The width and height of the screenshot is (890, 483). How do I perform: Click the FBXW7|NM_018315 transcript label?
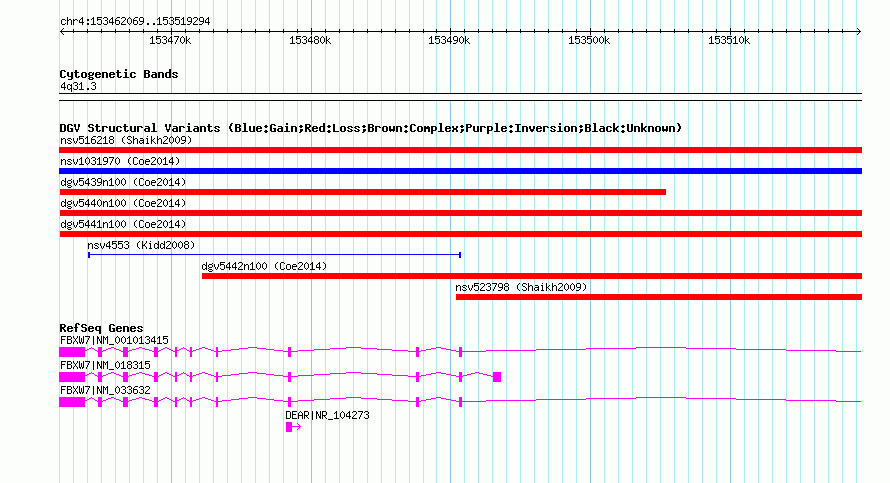(105, 366)
